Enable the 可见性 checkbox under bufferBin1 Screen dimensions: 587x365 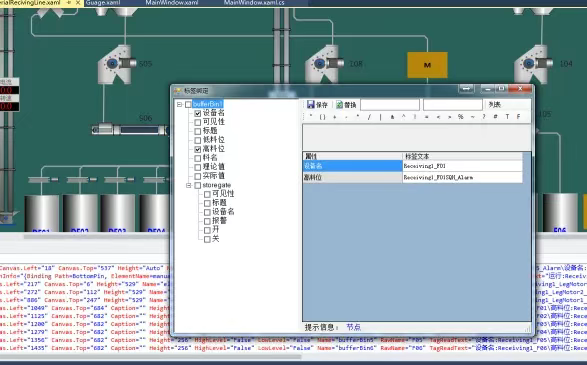pos(198,122)
